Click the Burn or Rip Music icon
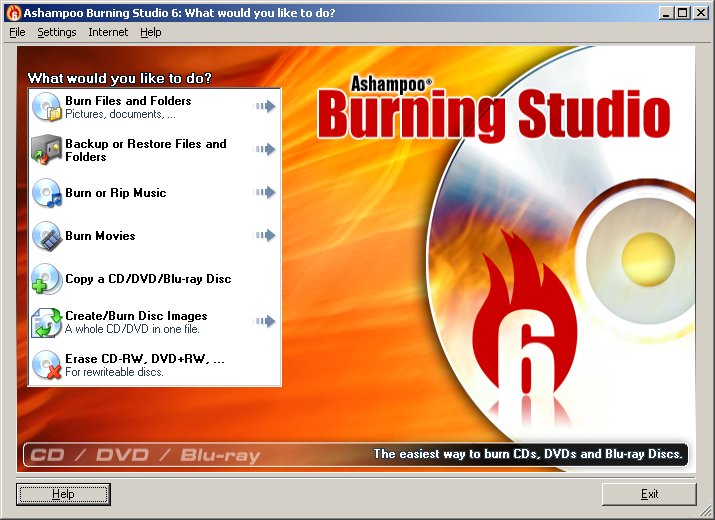715x520 pixels. [x=47, y=193]
